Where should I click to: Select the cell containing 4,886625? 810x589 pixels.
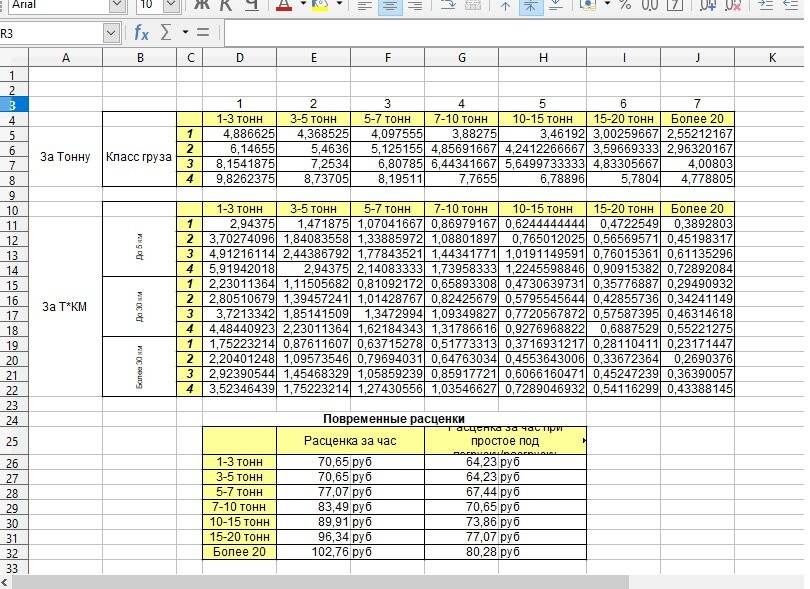(x=240, y=134)
